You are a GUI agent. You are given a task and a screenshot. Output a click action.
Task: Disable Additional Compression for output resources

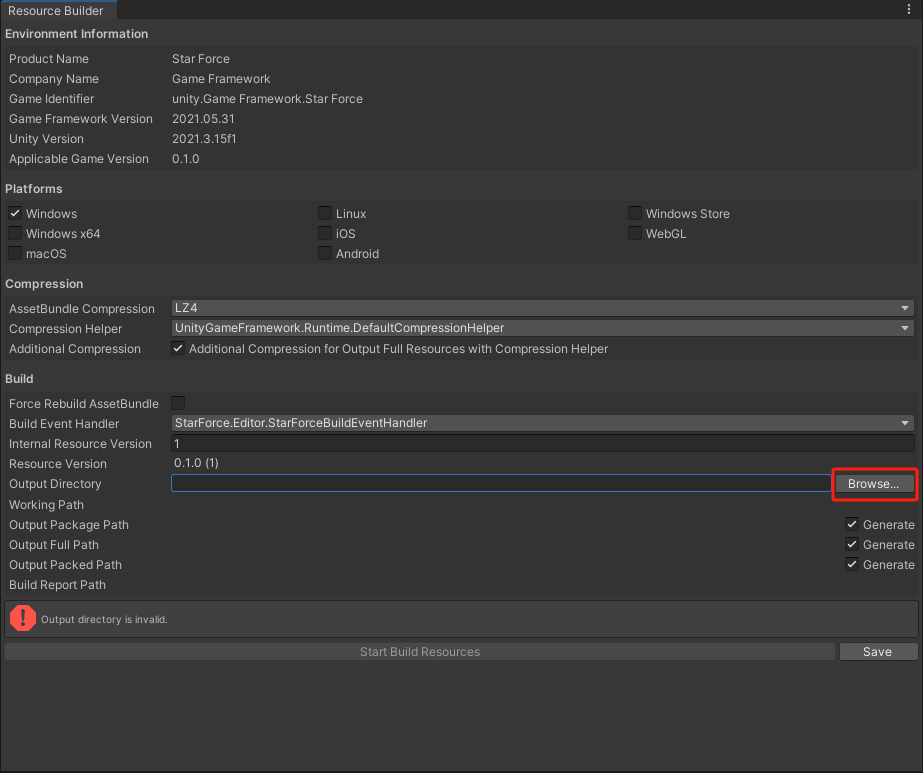(x=178, y=348)
